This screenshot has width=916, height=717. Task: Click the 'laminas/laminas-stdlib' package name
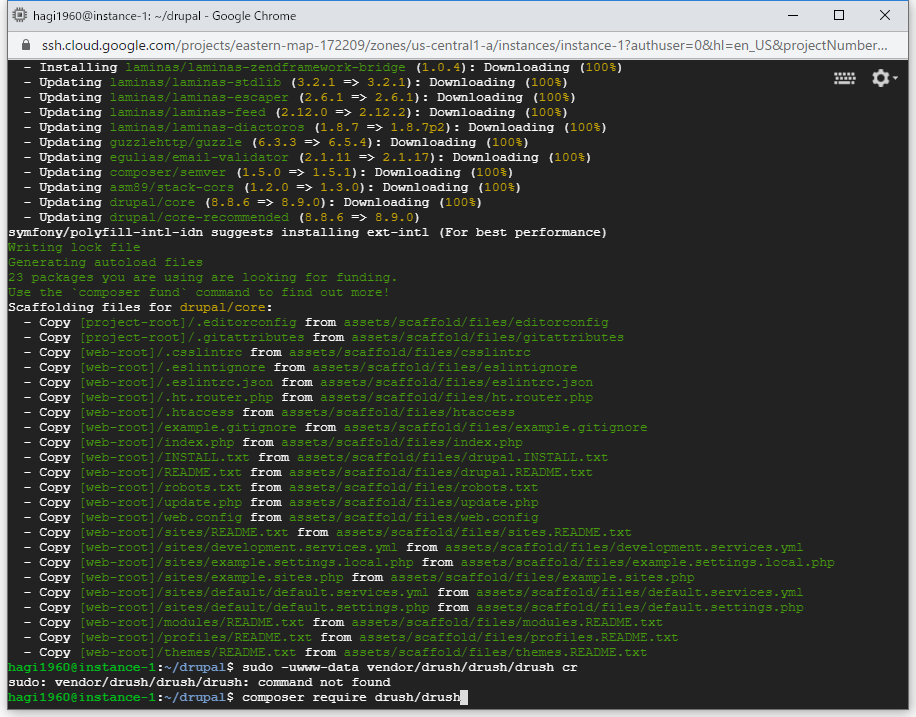[195, 82]
